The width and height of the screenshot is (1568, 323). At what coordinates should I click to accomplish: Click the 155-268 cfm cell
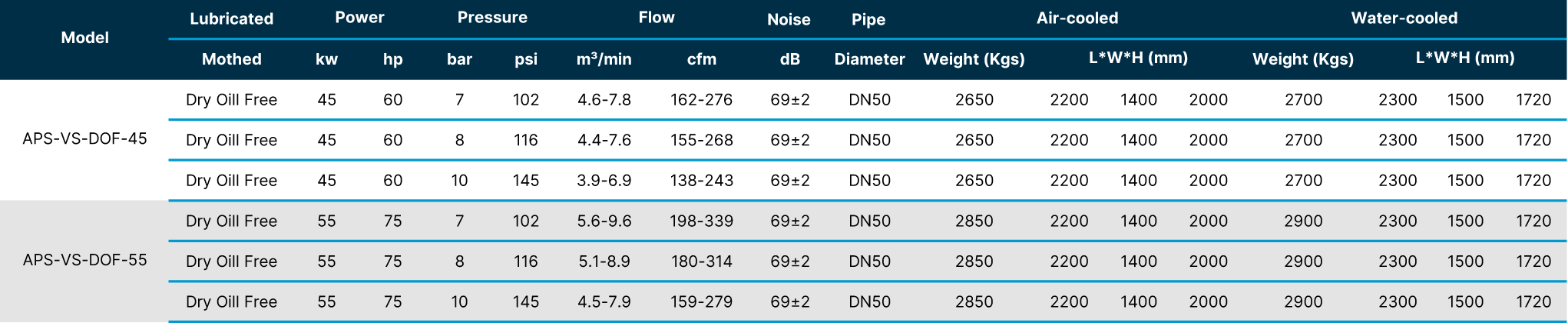702,141
